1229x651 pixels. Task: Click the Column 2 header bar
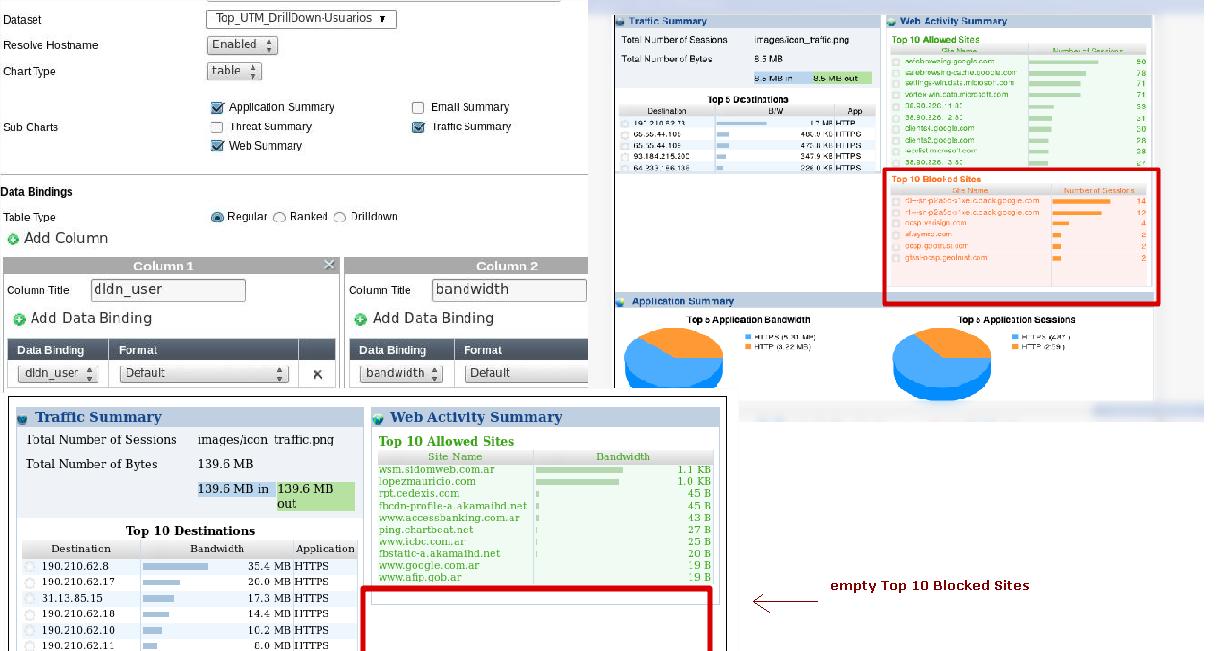coord(466,266)
